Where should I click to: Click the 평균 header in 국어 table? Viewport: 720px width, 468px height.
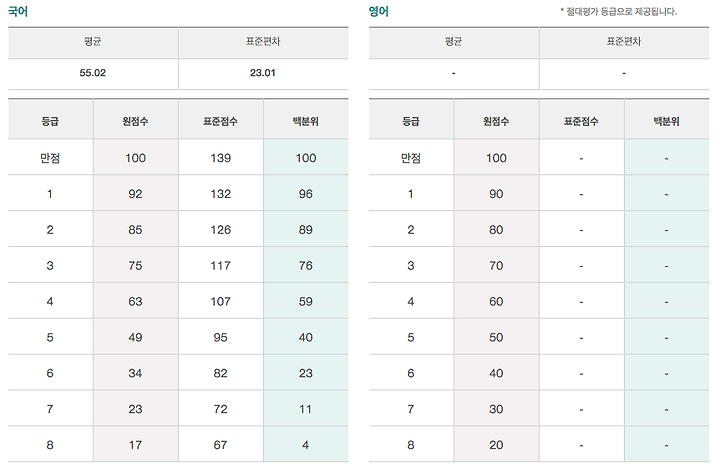[x=93, y=41]
